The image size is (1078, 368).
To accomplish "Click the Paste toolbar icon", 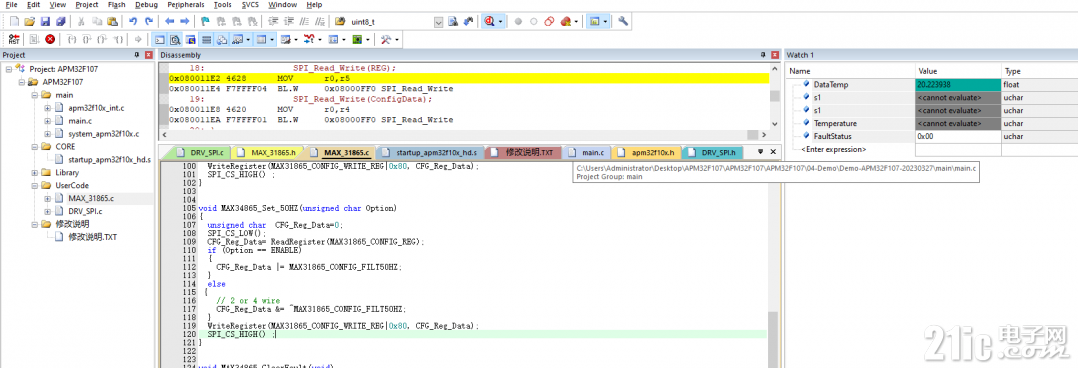I will (112, 21).
